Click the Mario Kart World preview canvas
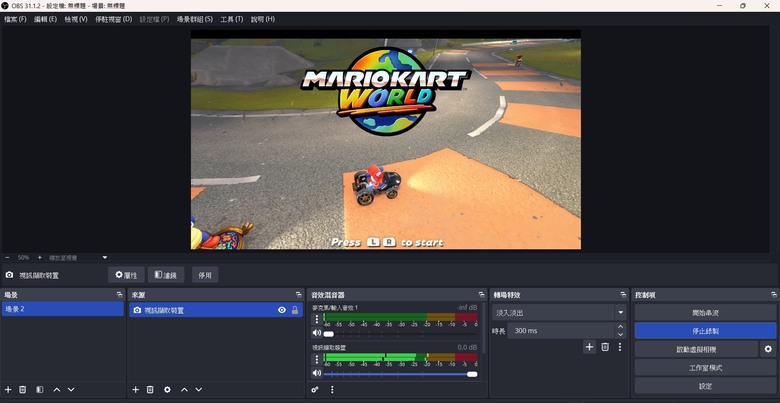 [386, 139]
